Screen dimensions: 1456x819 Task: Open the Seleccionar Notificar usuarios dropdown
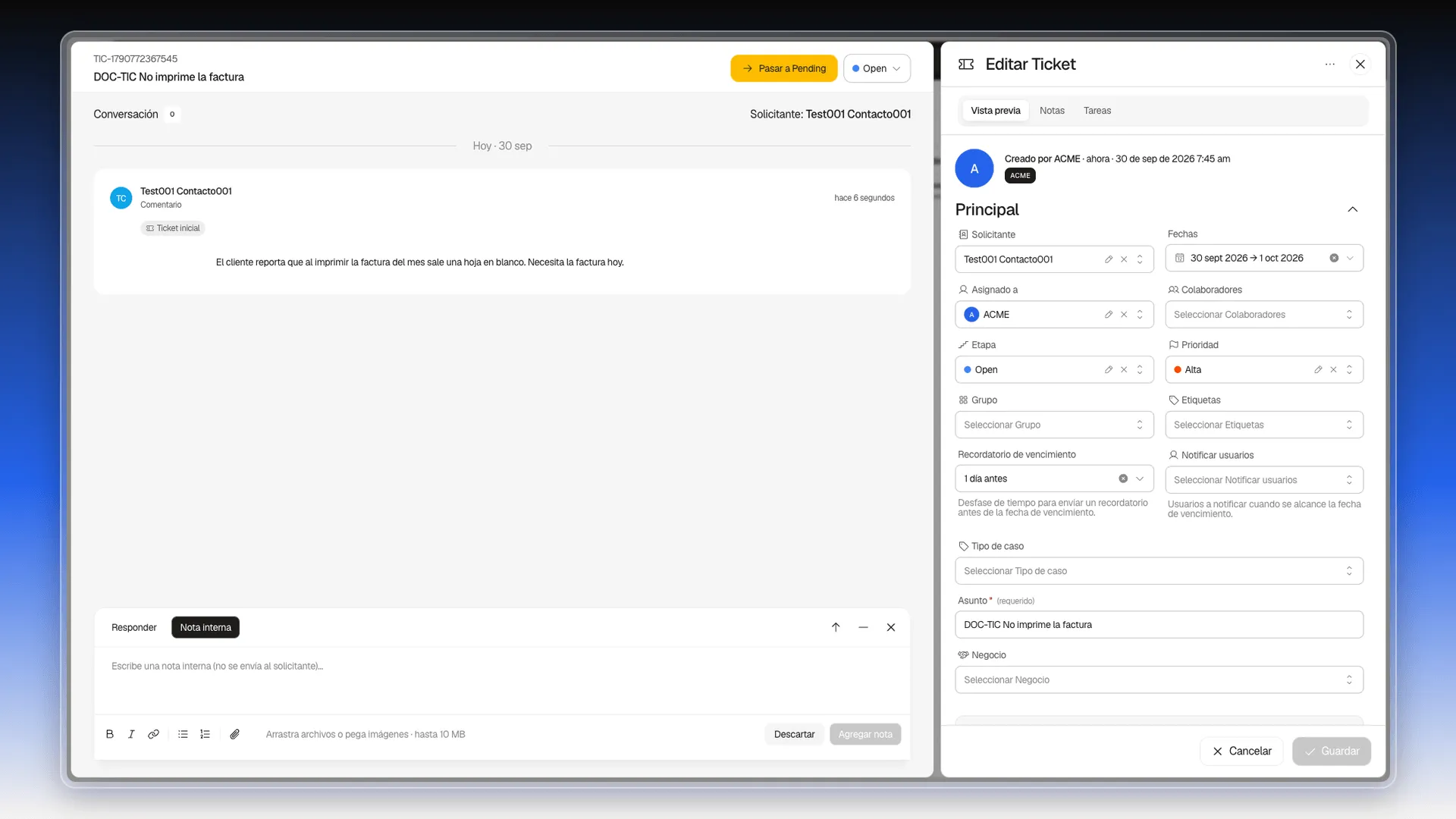(1264, 480)
